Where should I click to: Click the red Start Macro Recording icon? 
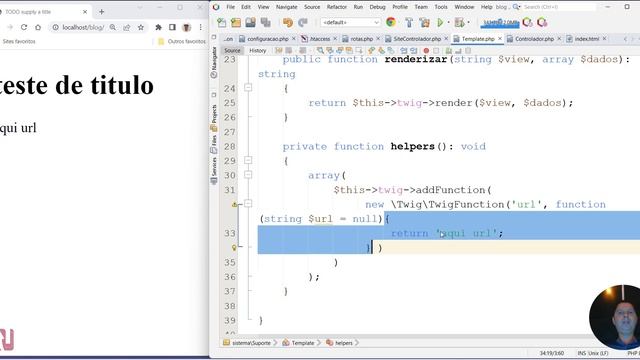point(426,51)
